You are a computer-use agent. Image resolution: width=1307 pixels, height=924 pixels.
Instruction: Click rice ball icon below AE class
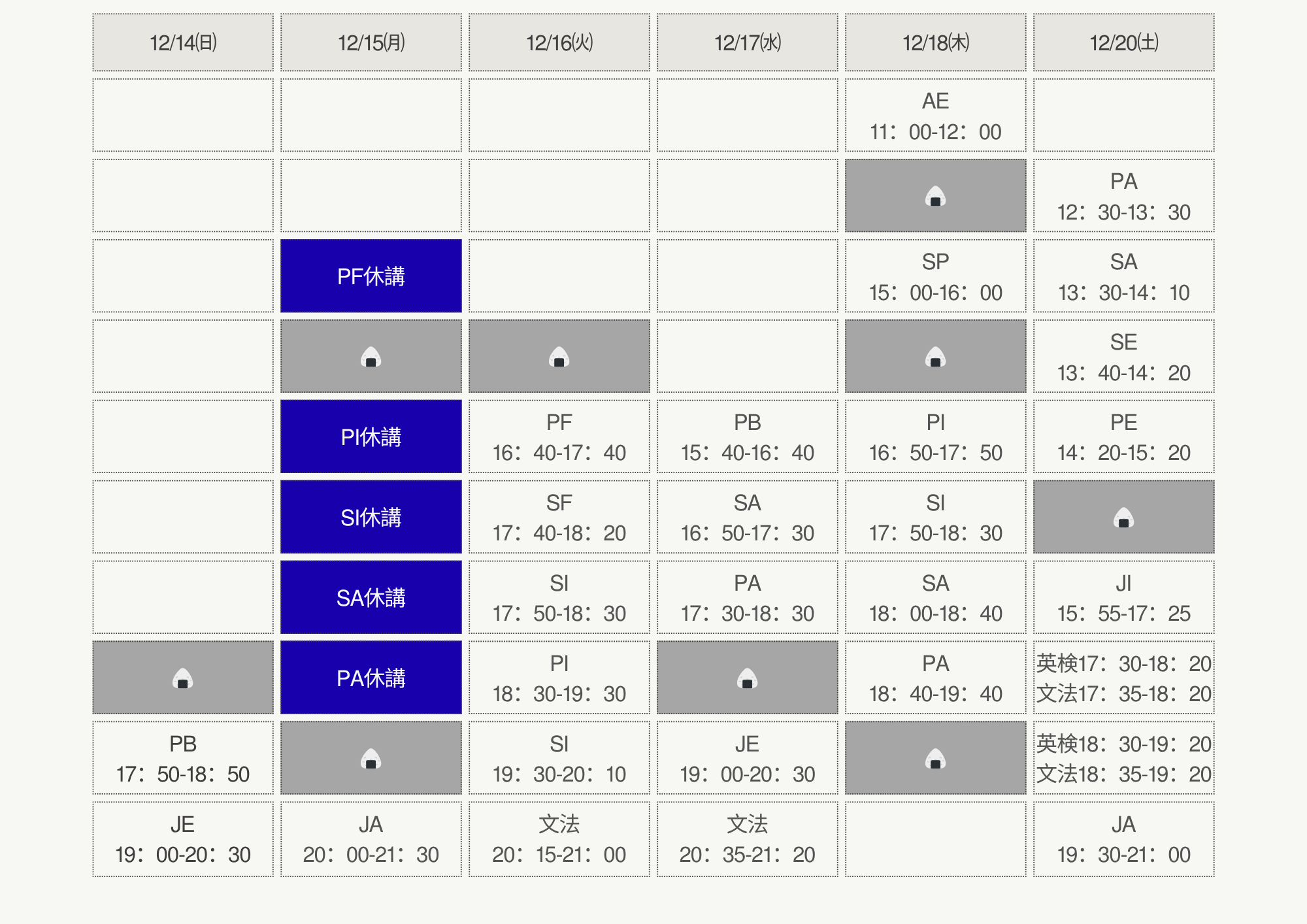pos(935,195)
